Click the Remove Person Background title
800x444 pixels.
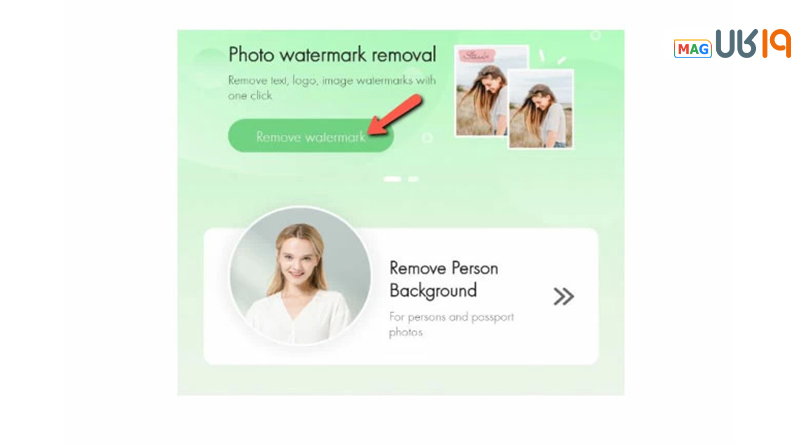tap(443, 279)
